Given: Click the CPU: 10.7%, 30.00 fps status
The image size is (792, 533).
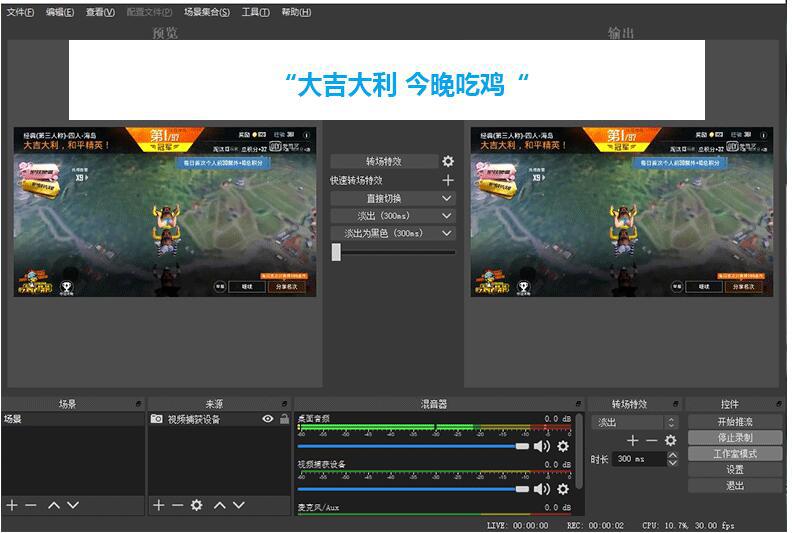Looking at the screenshot, I should [x=688, y=525].
